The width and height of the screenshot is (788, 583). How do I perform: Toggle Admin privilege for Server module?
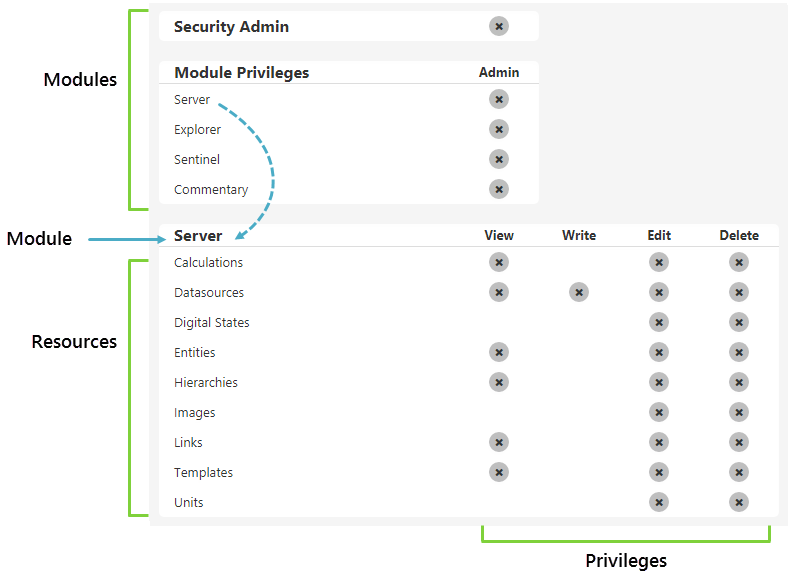pos(499,99)
